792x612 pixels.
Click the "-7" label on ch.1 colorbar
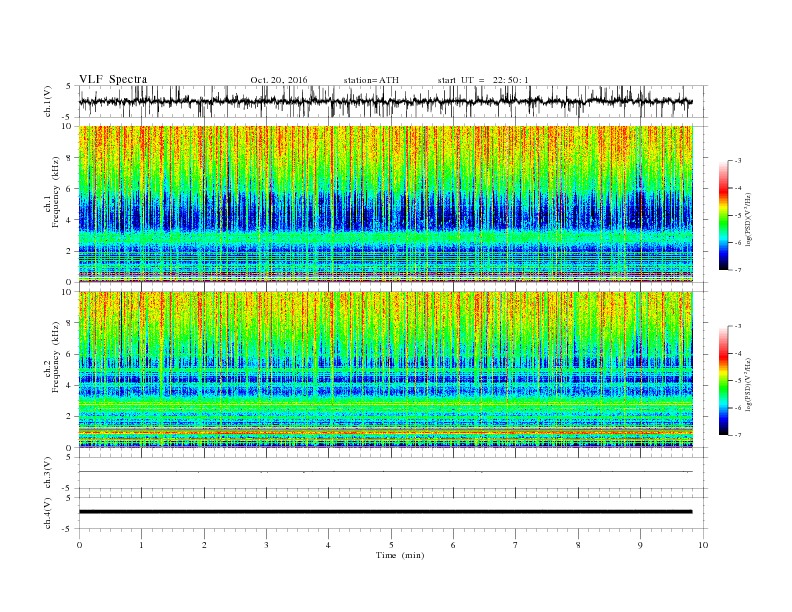pos(737,270)
